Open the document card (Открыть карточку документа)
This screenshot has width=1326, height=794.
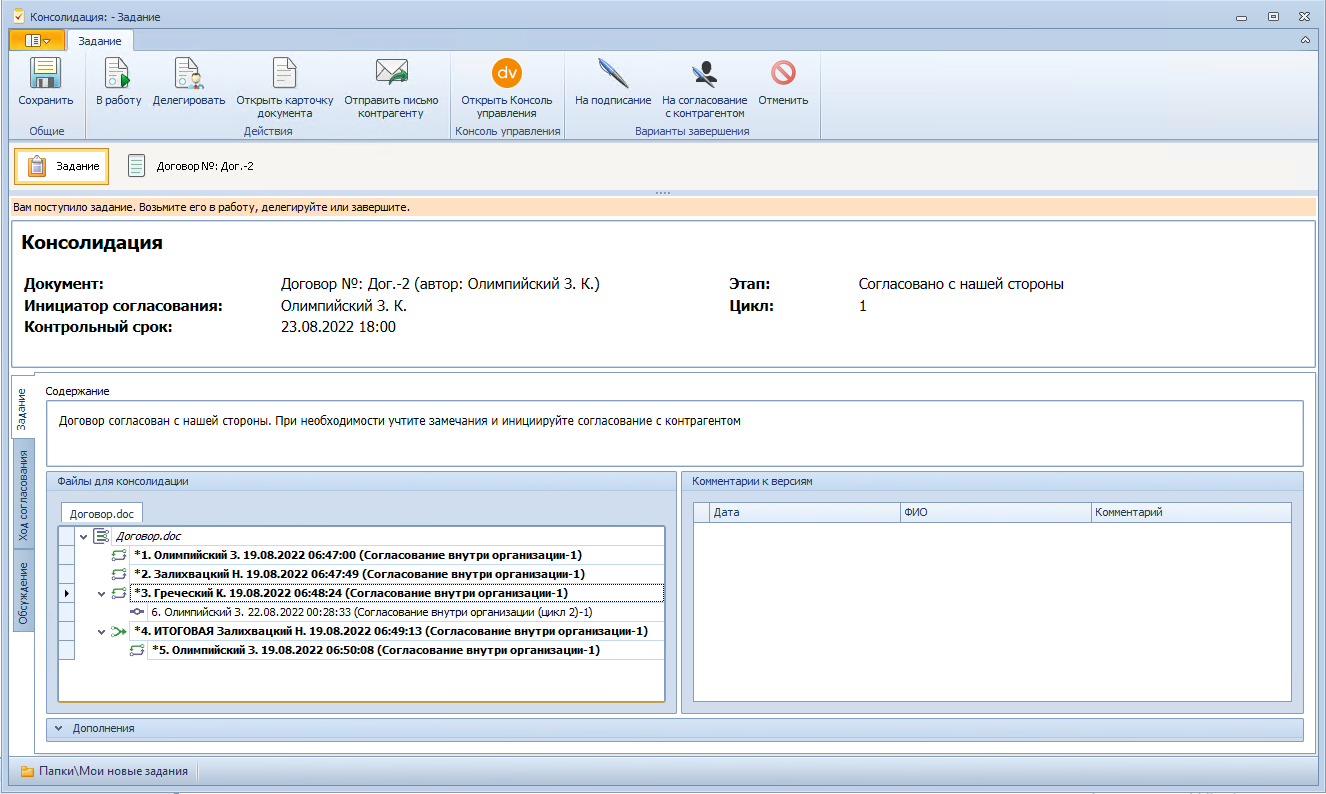[x=285, y=76]
